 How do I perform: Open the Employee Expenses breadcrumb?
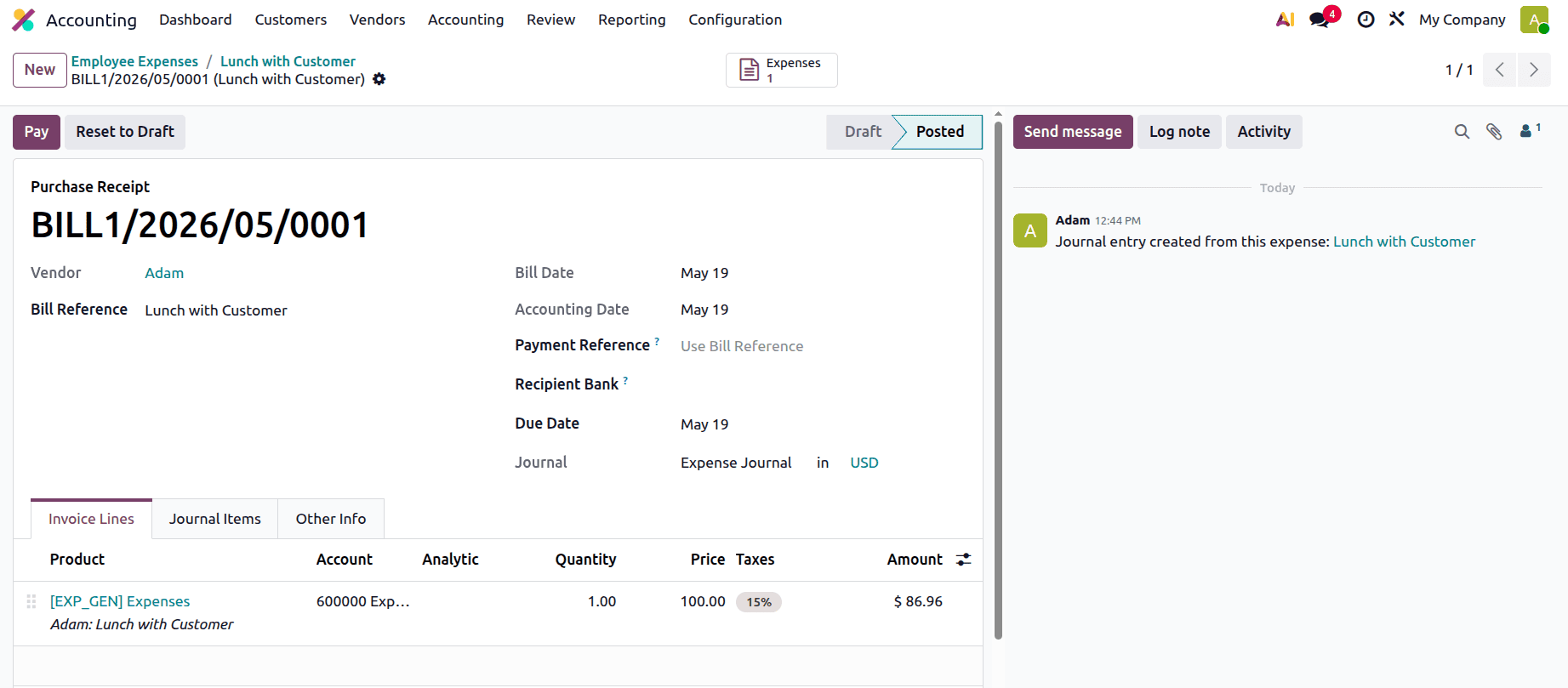coord(134,61)
